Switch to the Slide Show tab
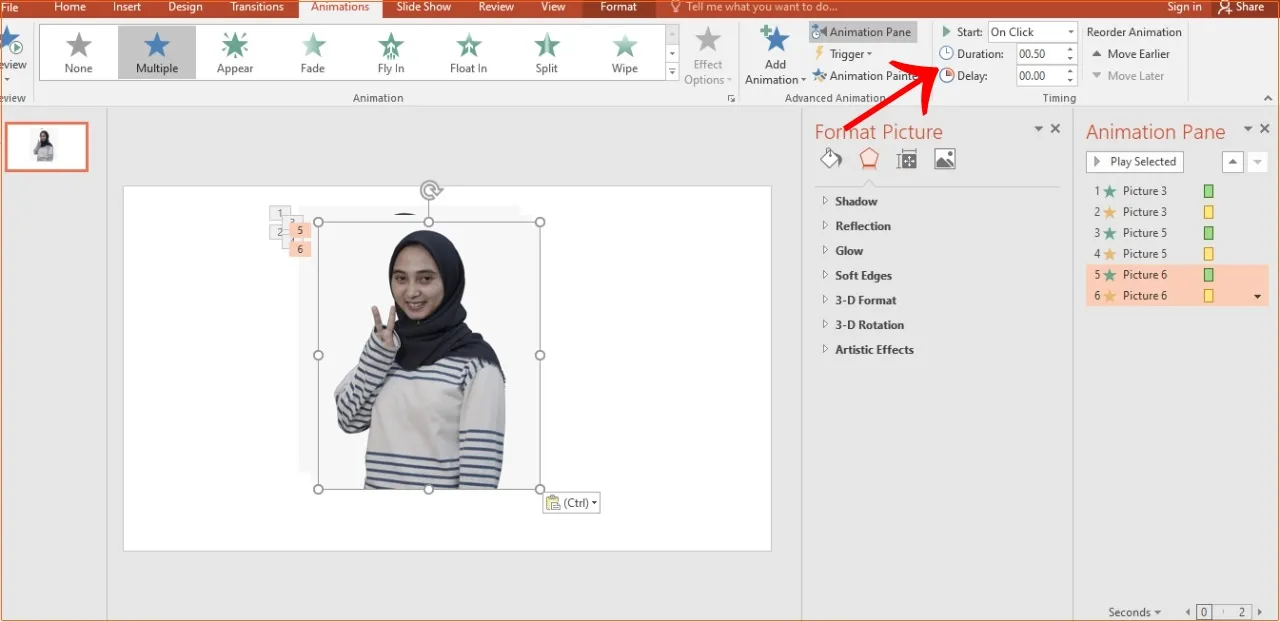The width and height of the screenshot is (1280, 622). 424,7
